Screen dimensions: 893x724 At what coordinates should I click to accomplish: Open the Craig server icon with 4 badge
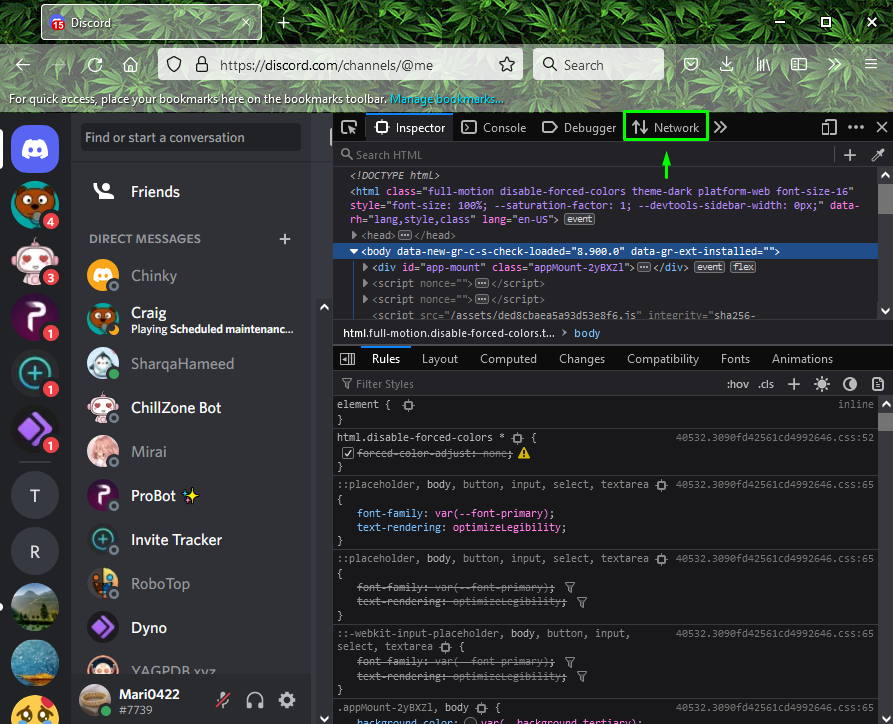pos(35,204)
